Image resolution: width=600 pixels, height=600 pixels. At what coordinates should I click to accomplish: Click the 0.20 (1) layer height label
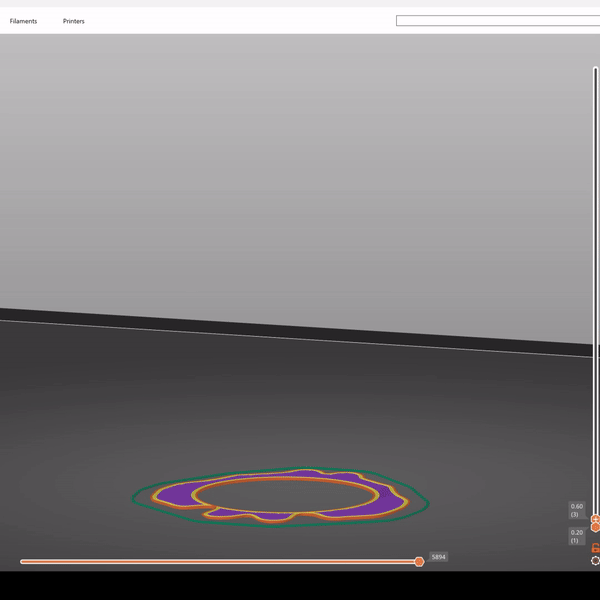577,536
